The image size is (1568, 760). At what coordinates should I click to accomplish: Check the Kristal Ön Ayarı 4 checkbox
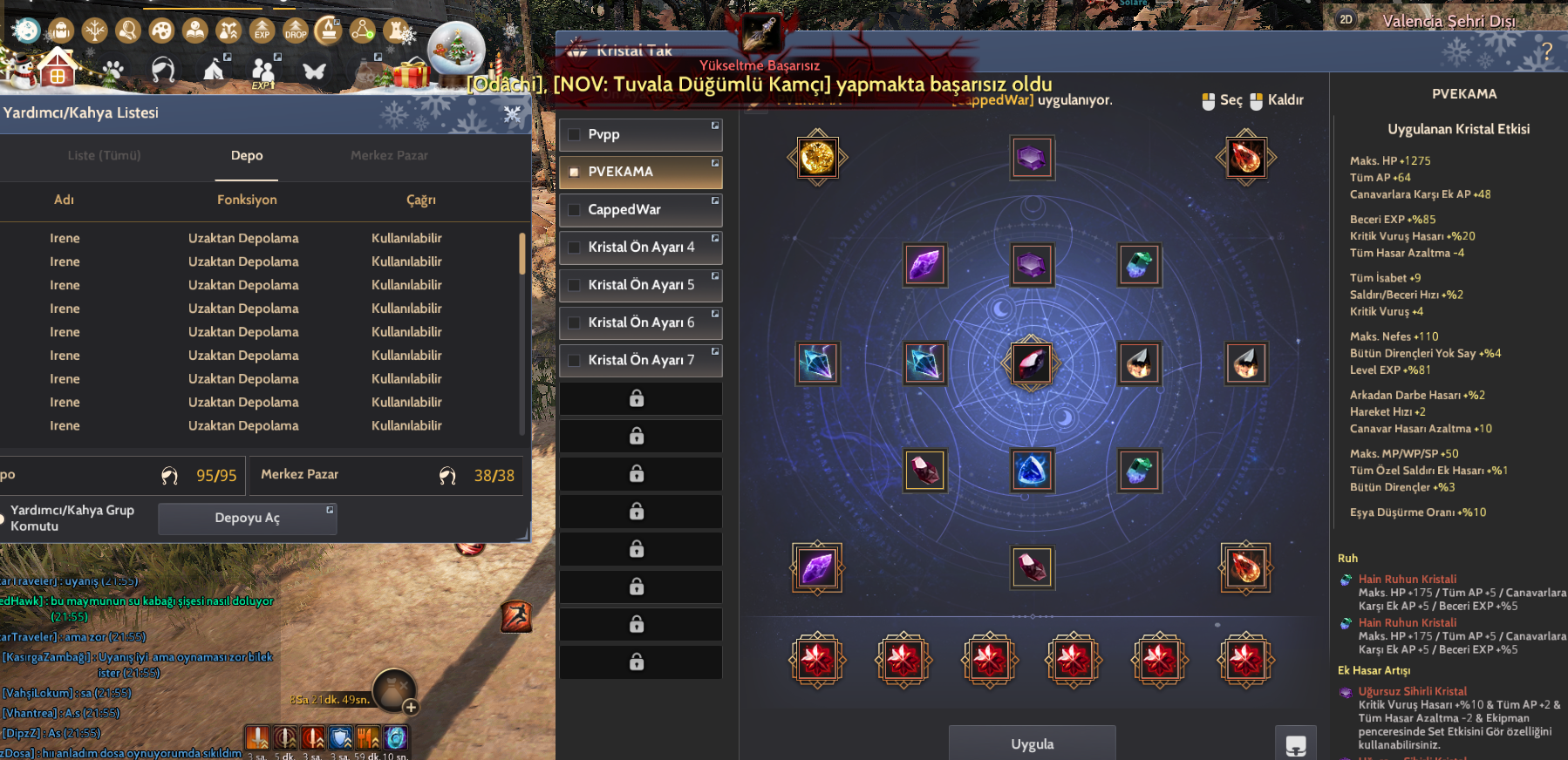coord(574,248)
